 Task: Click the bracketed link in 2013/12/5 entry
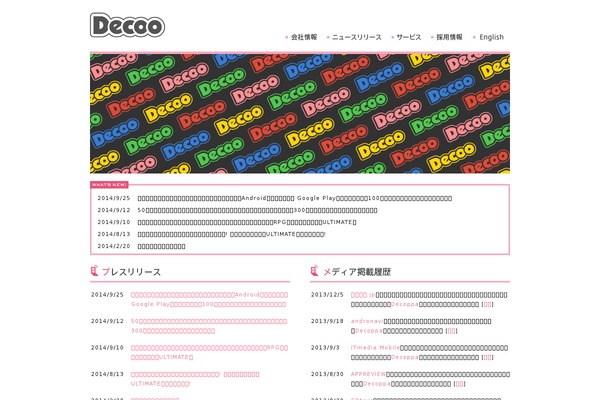[x=488, y=304]
